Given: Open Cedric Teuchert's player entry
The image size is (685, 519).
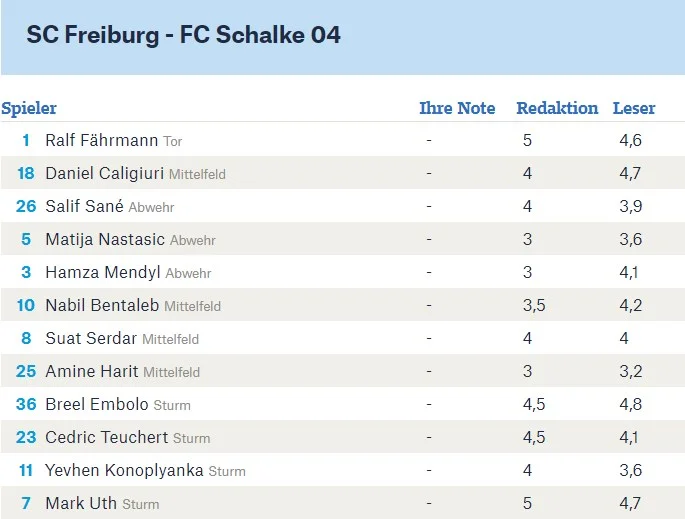Looking at the screenshot, I should tap(107, 437).
